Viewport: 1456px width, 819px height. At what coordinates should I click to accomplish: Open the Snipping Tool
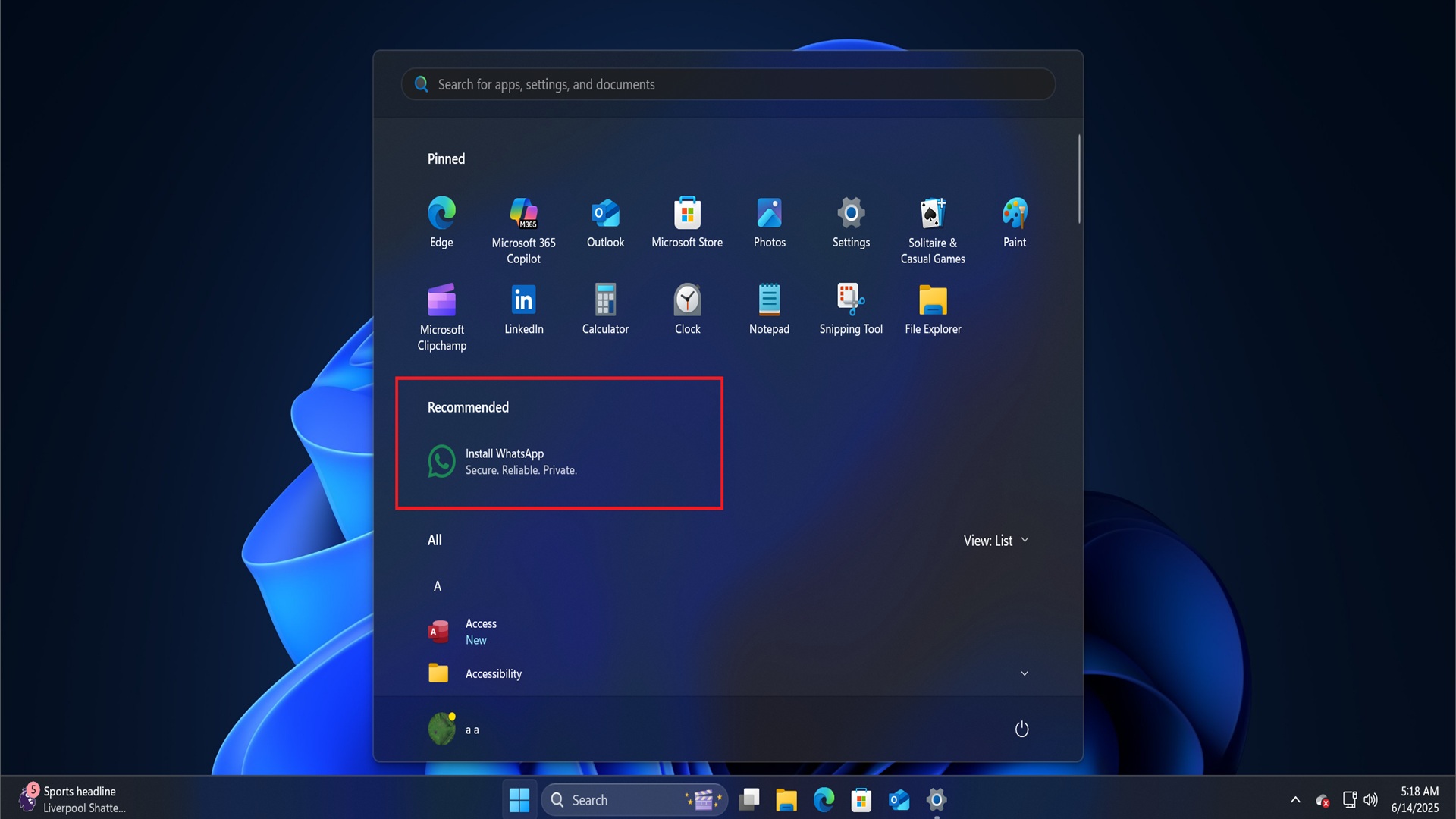pyautogui.click(x=851, y=300)
